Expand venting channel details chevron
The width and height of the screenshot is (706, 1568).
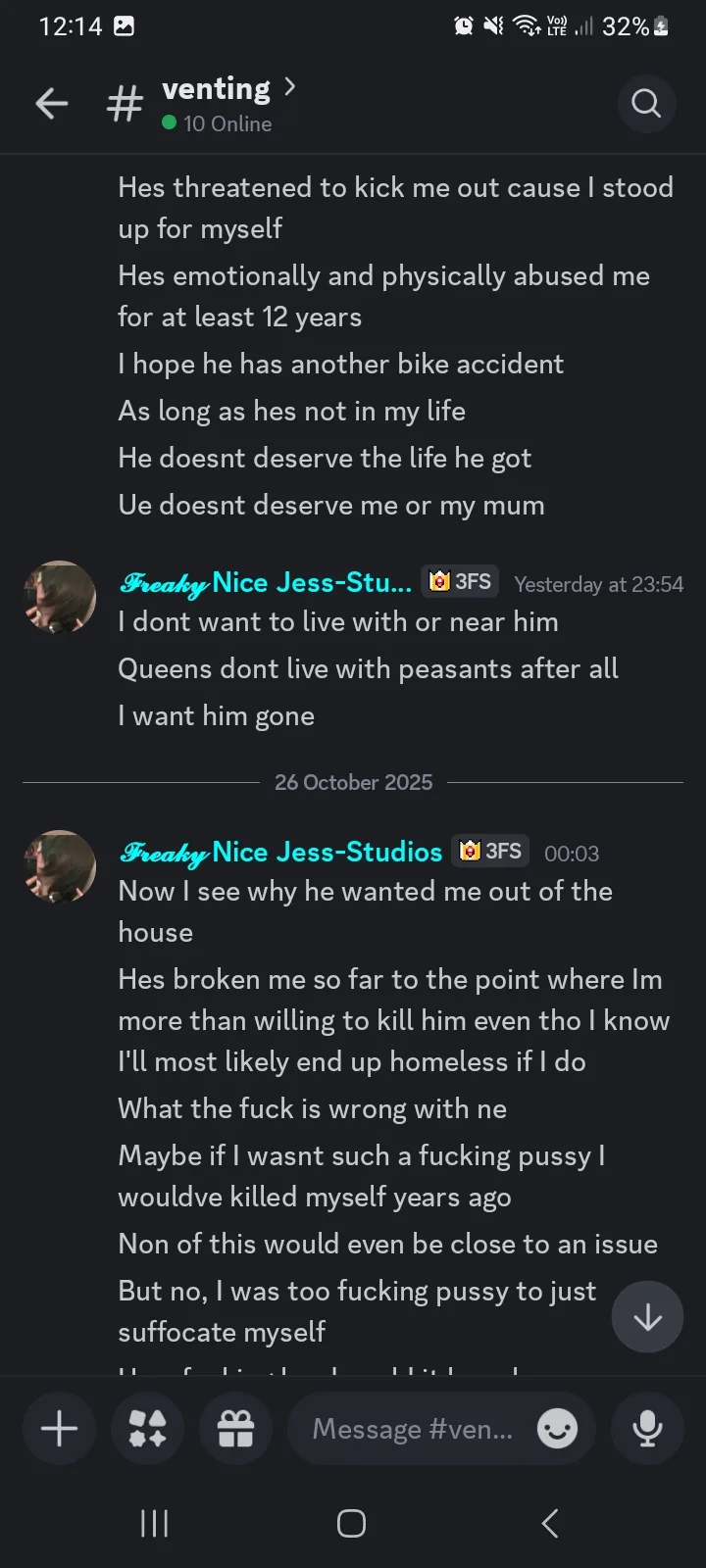pyautogui.click(x=289, y=87)
